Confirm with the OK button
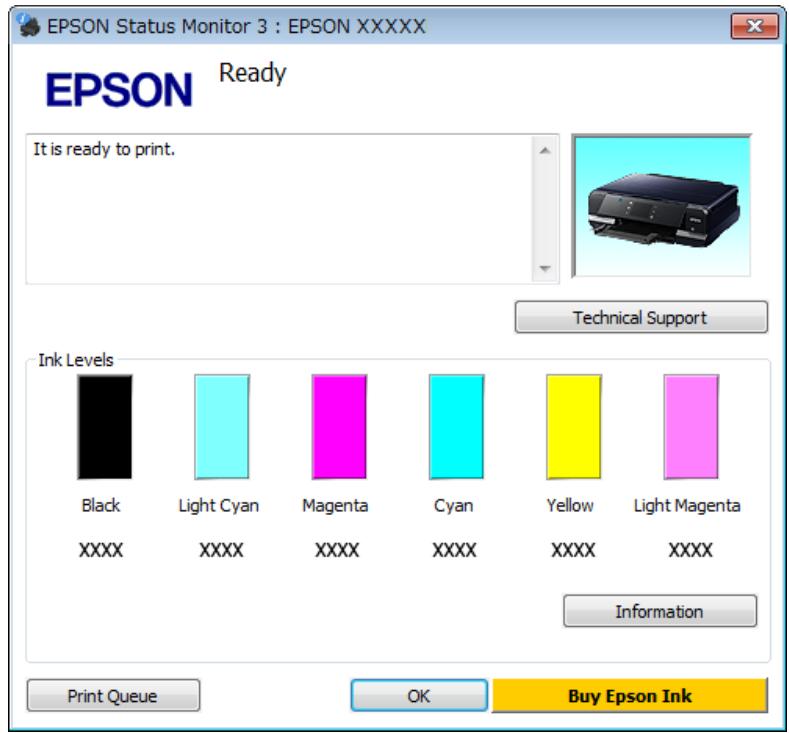 click(x=419, y=696)
